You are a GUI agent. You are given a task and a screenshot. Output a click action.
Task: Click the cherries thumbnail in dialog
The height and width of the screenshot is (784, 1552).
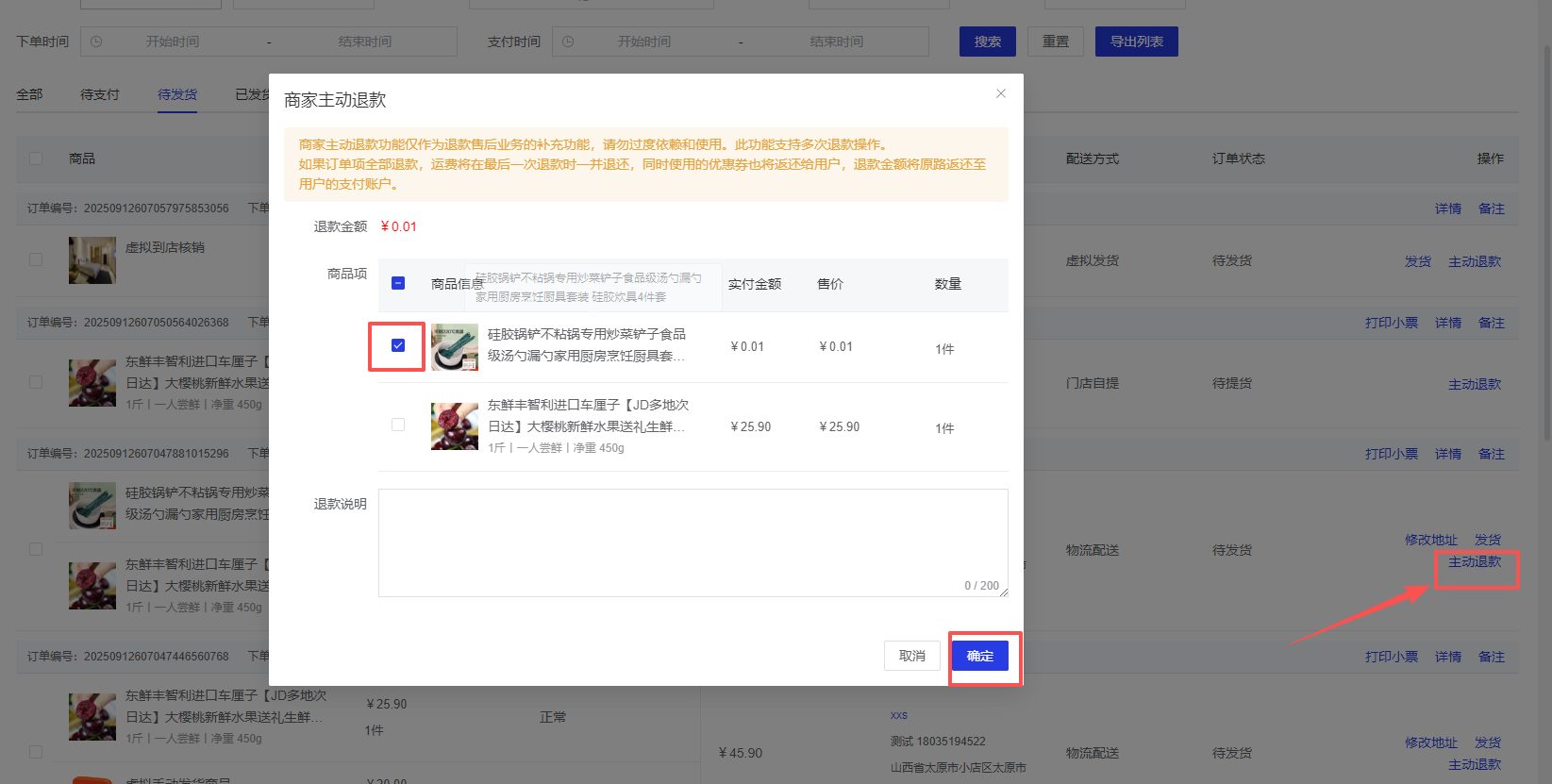455,426
